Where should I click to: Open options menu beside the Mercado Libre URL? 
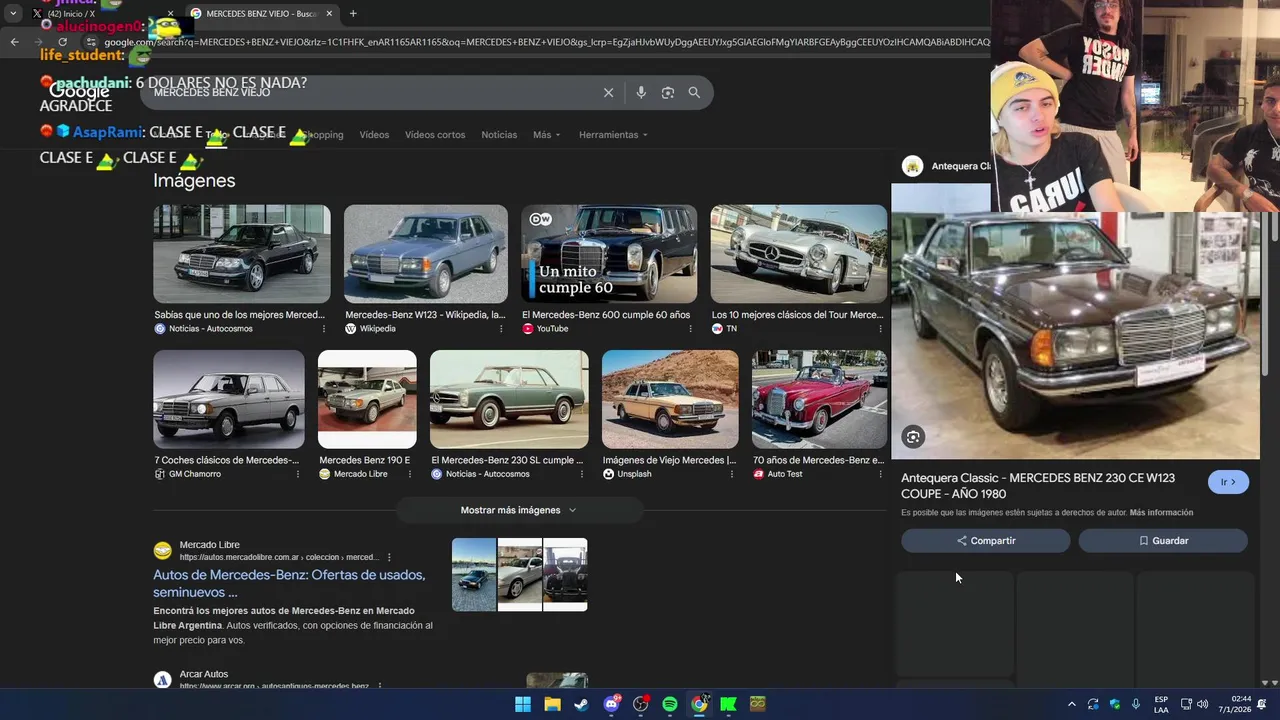[x=389, y=557]
